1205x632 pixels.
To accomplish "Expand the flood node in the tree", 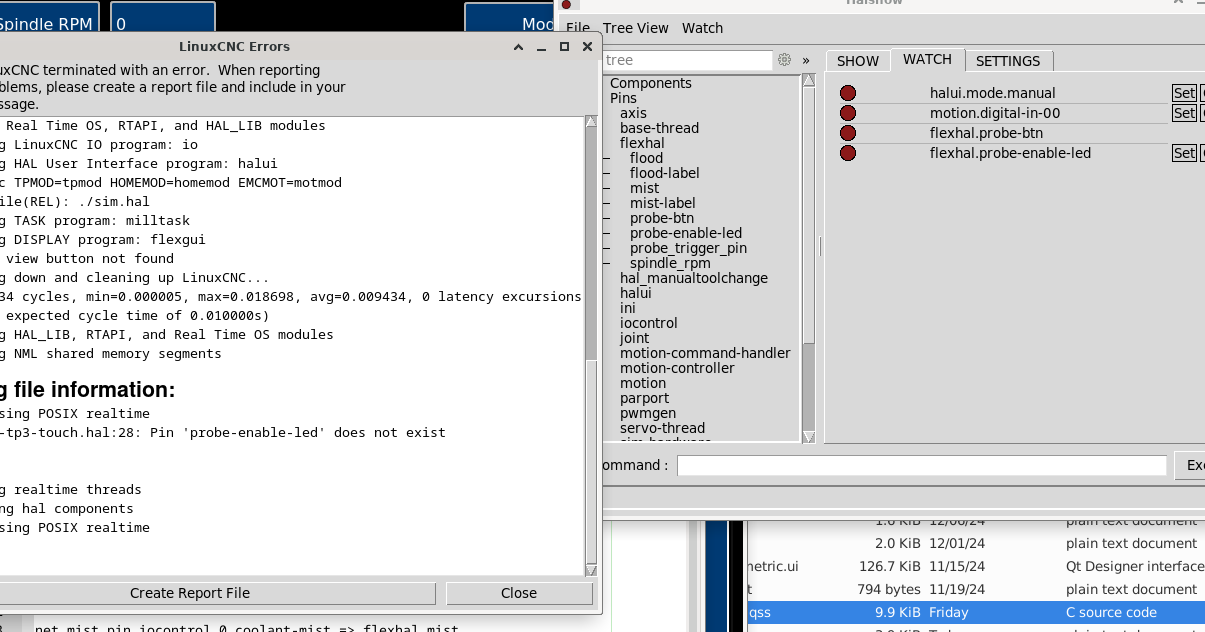I will [x=607, y=158].
